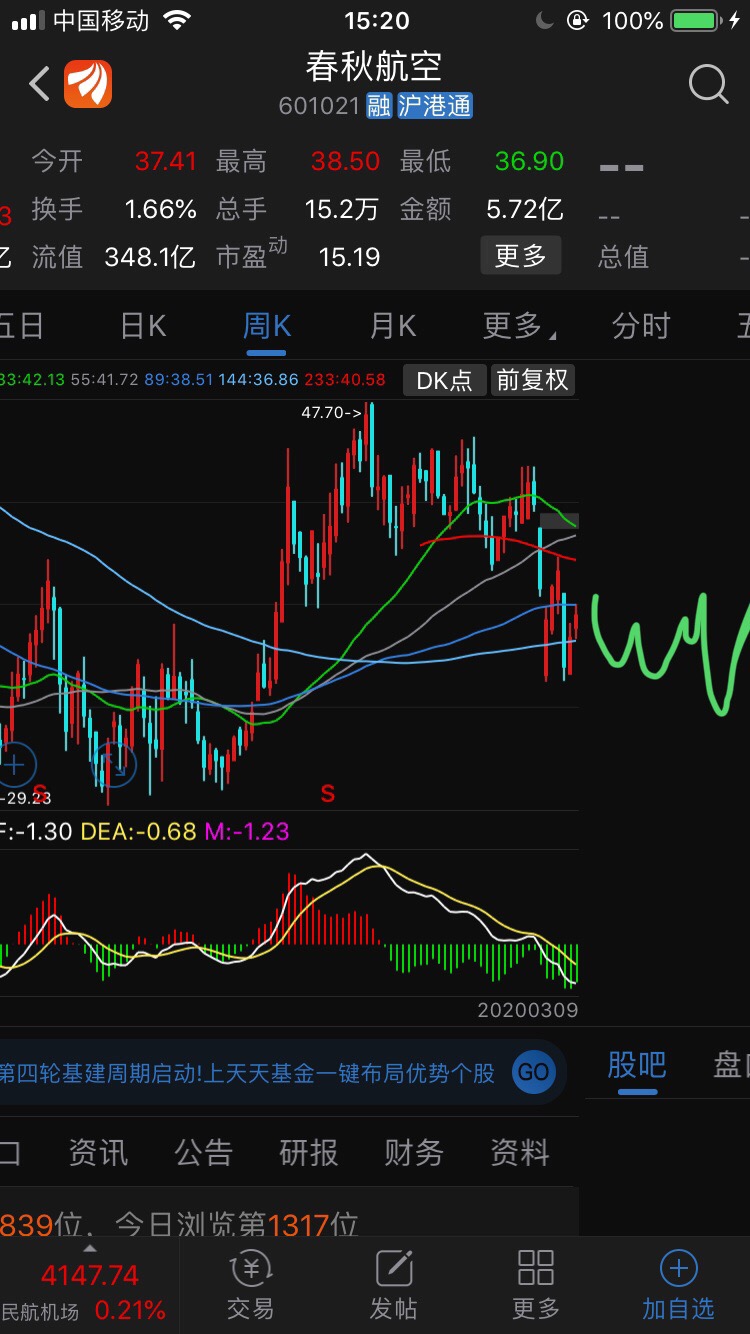This screenshot has width=750, height=1334.
Task: Tap the Wi-Fi icon in status bar
Action: pyautogui.click(x=177, y=20)
